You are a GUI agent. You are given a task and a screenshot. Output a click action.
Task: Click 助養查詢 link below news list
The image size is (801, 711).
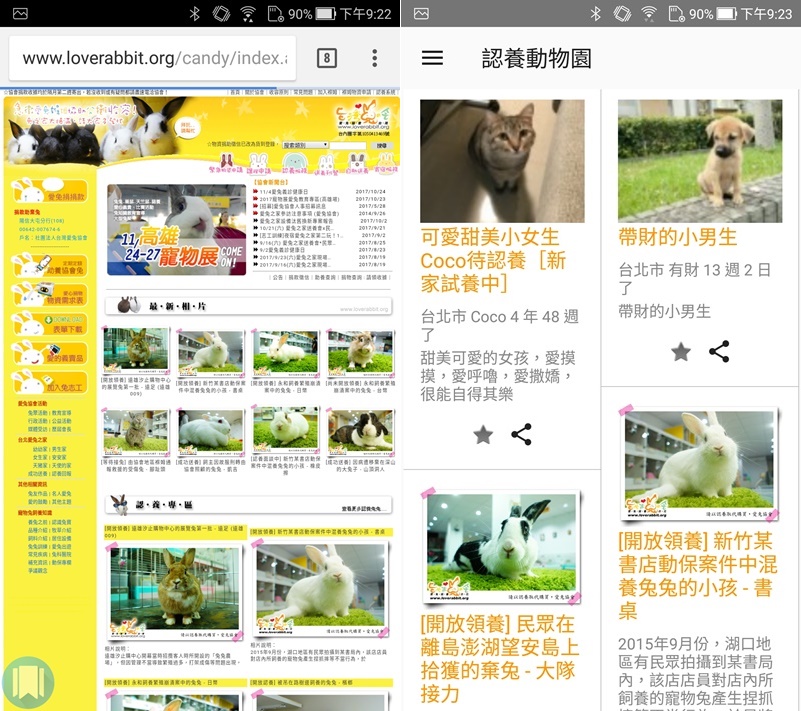pyautogui.click(x=325, y=277)
